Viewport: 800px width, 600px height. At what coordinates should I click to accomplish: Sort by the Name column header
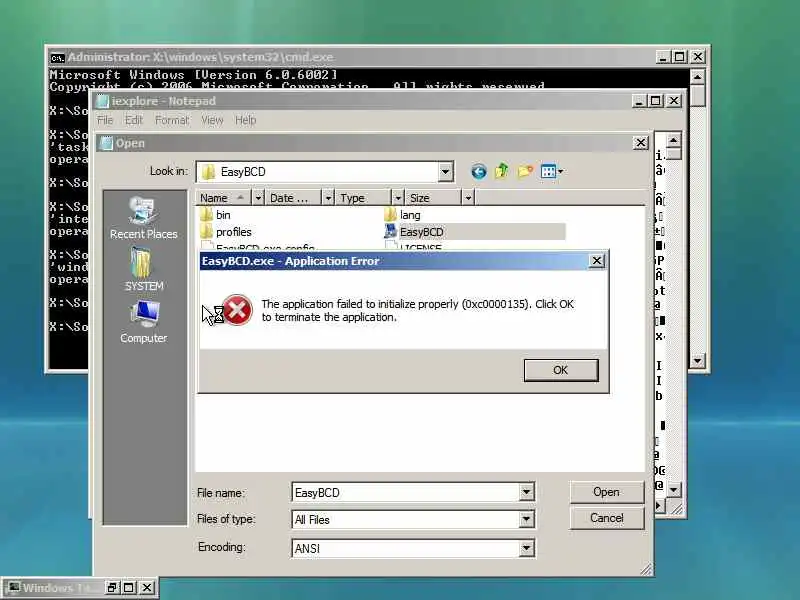[x=223, y=197]
